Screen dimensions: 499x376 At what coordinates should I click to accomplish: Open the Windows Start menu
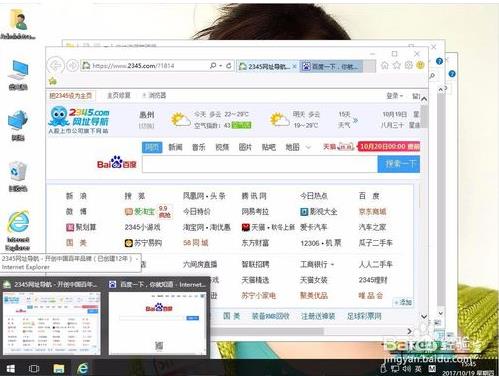tap(11, 368)
